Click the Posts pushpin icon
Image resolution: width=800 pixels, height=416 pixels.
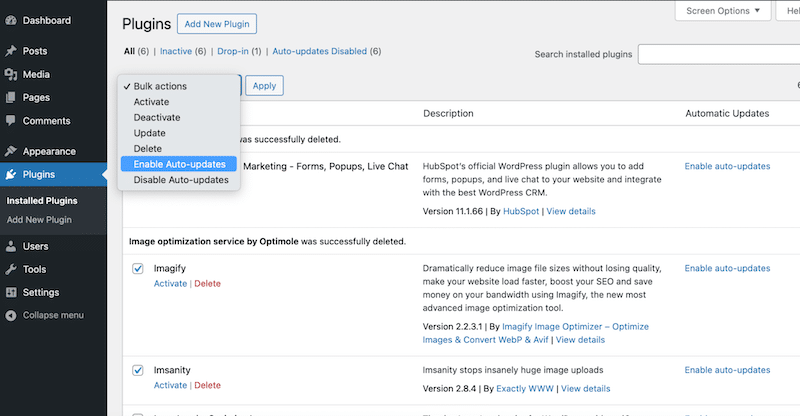[x=11, y=51]
